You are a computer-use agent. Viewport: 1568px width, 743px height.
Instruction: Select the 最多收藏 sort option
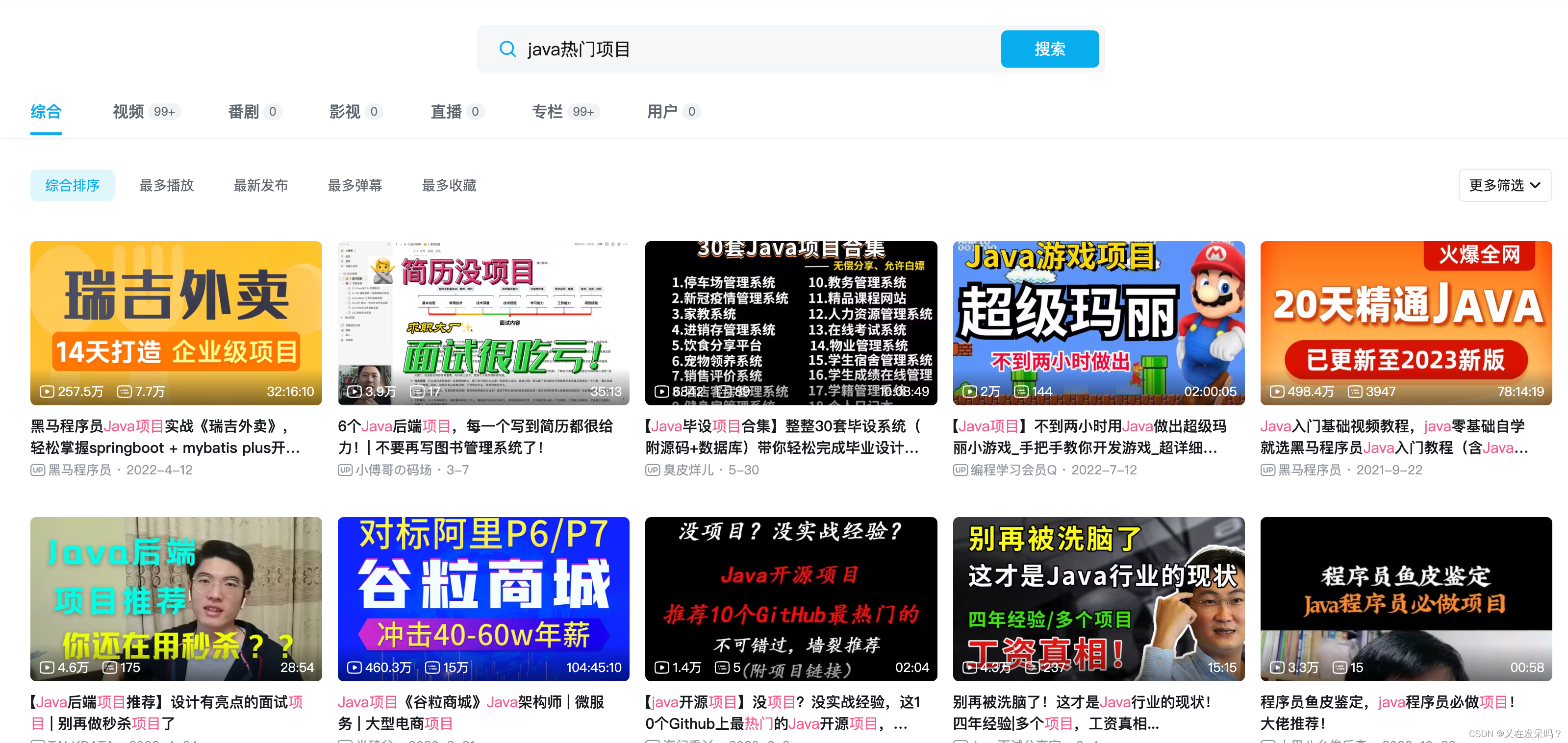449,185
